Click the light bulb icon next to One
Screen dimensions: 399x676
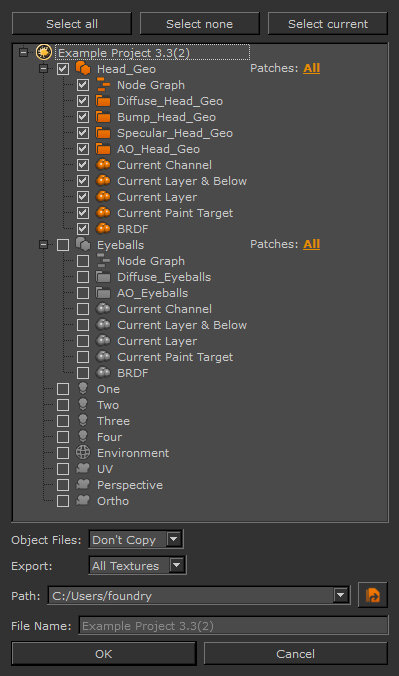click(83, 388)
